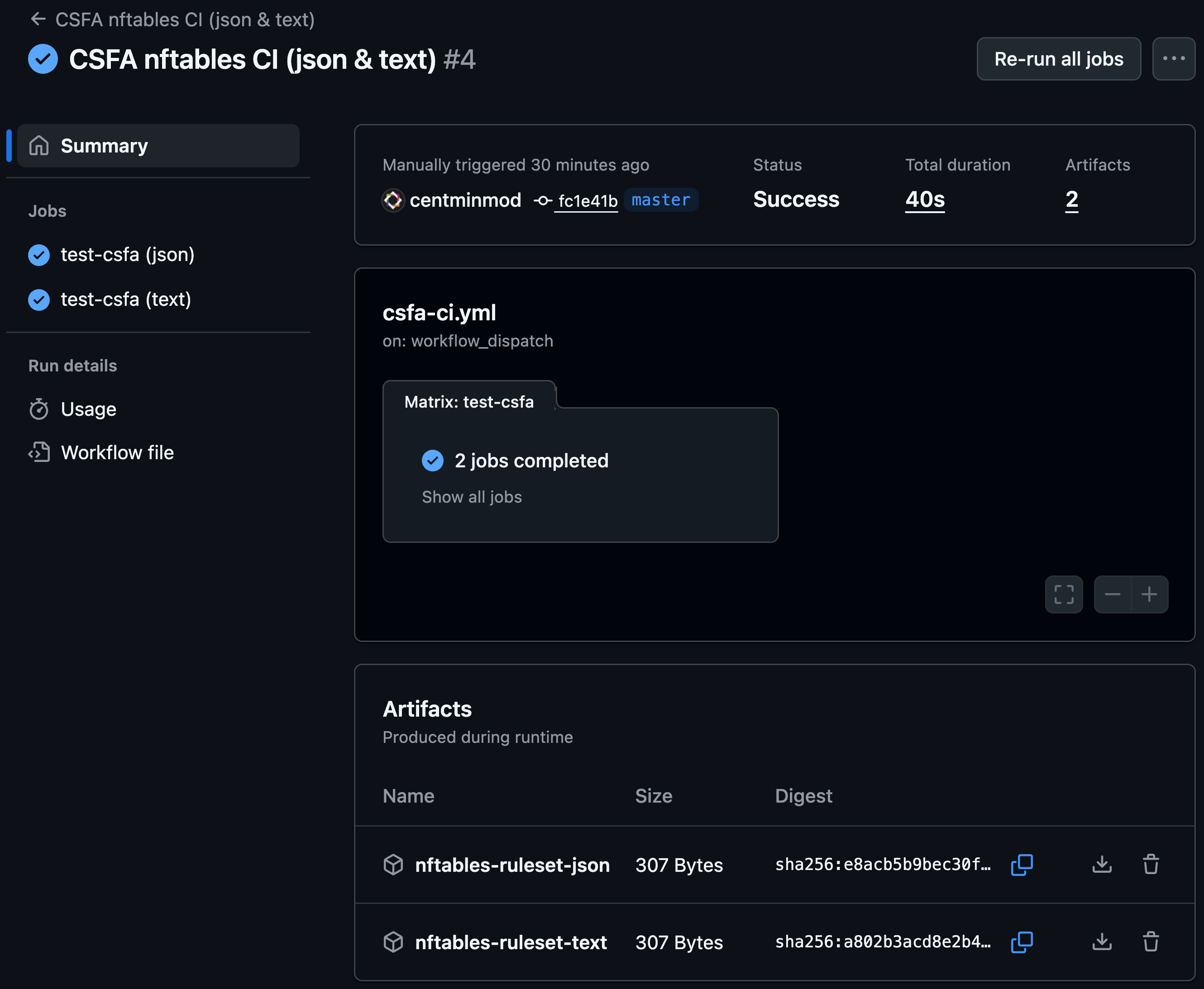Click the Size column header
The height and width of the screenshot is (989, 1204).
click(654, 796)
